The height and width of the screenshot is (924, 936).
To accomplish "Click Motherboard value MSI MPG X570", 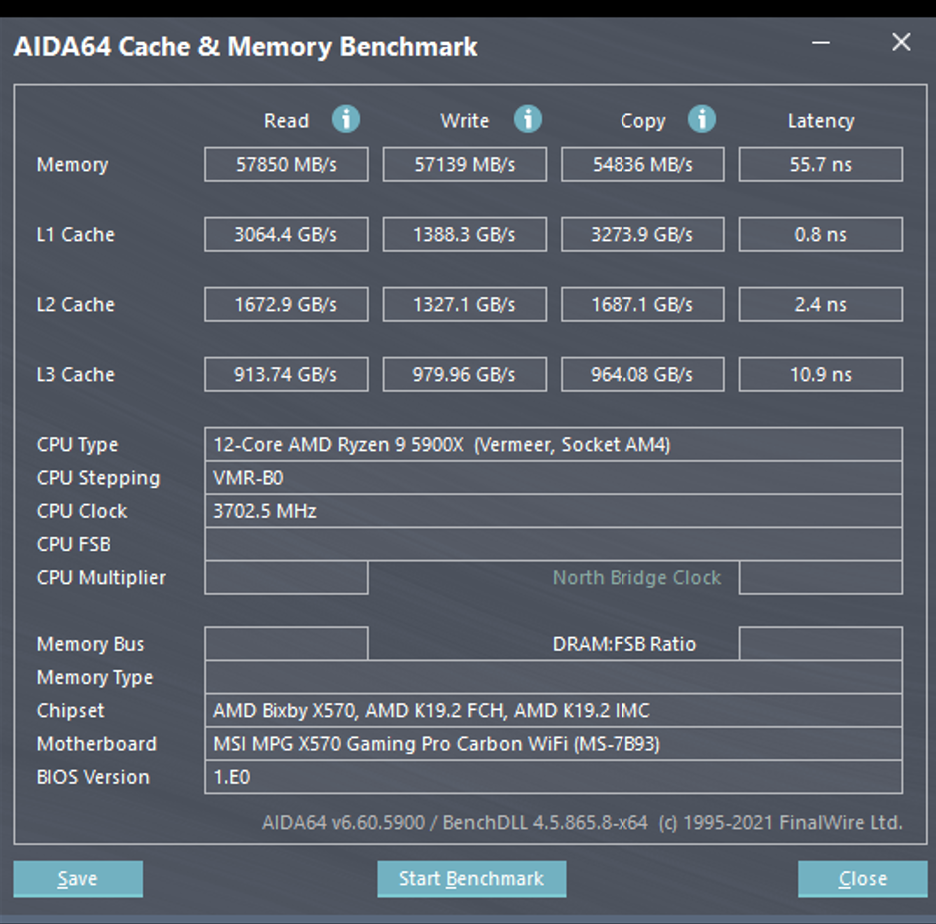I will point(553,744).
